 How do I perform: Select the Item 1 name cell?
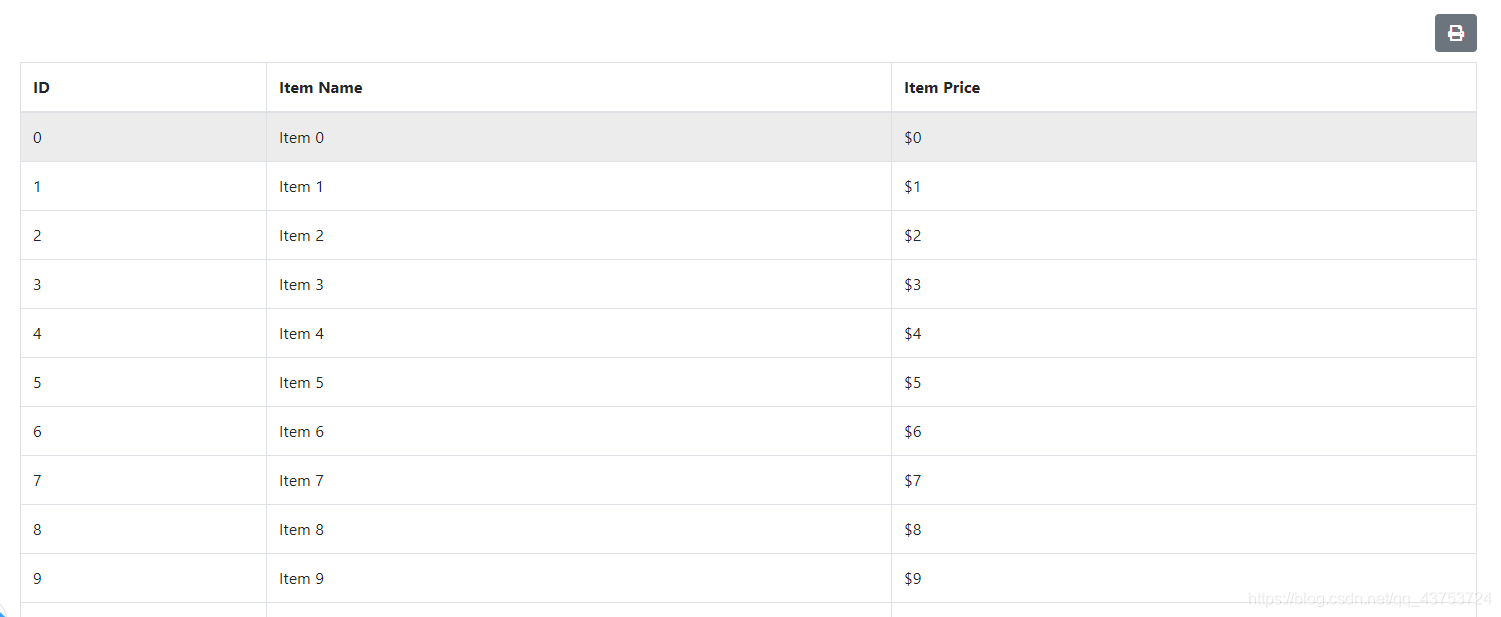pyautogui.click(x=579, y=187)
